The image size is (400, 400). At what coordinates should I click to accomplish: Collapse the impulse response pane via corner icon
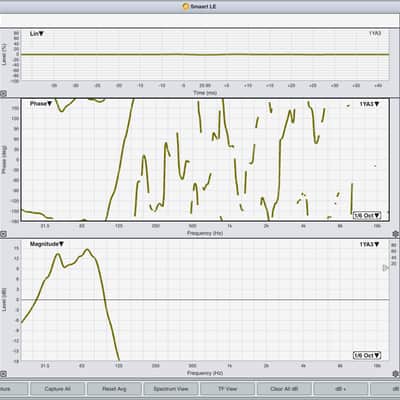pyautogui.click(x=3, y=94)
